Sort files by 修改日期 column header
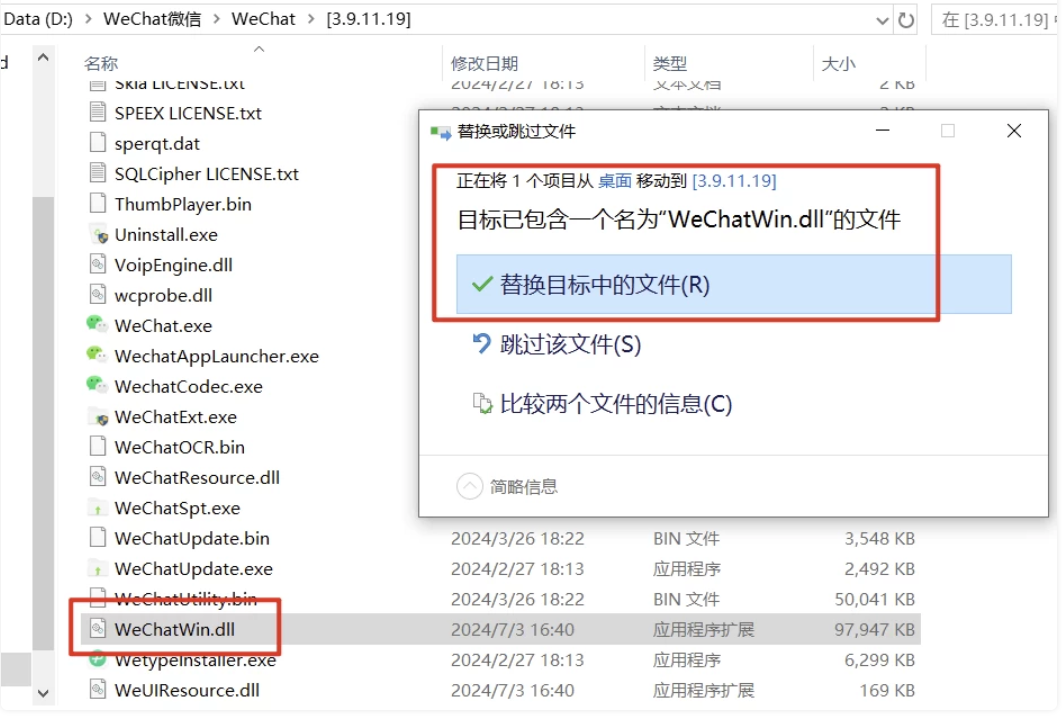Image resolution: width=1062 pixels, height=719 pixels. (485, 64)
